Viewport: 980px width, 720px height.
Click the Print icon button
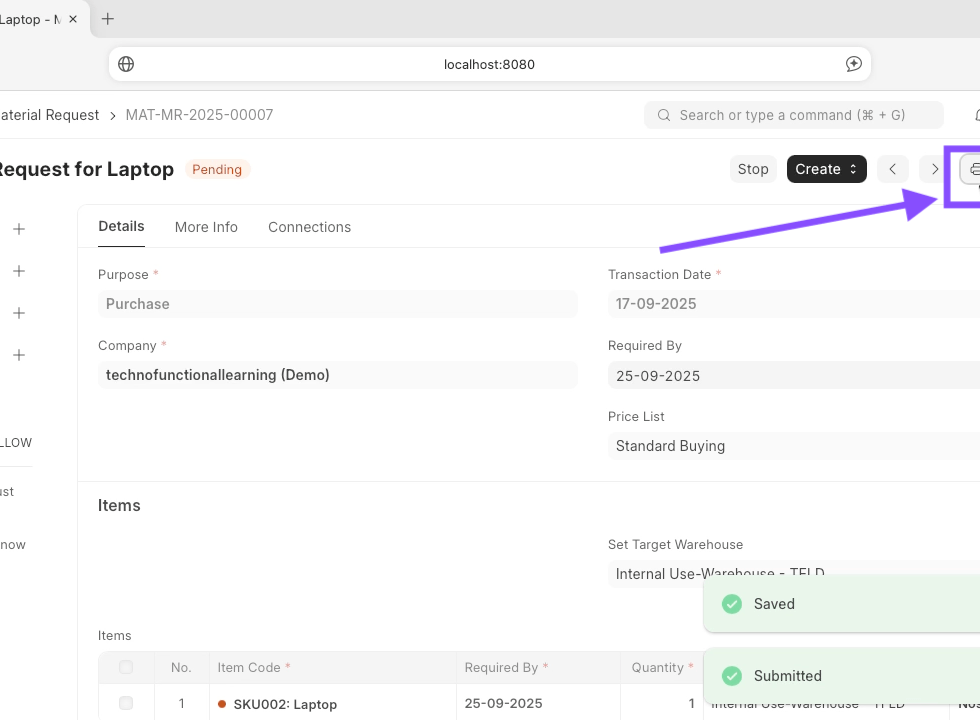(971, 169)
